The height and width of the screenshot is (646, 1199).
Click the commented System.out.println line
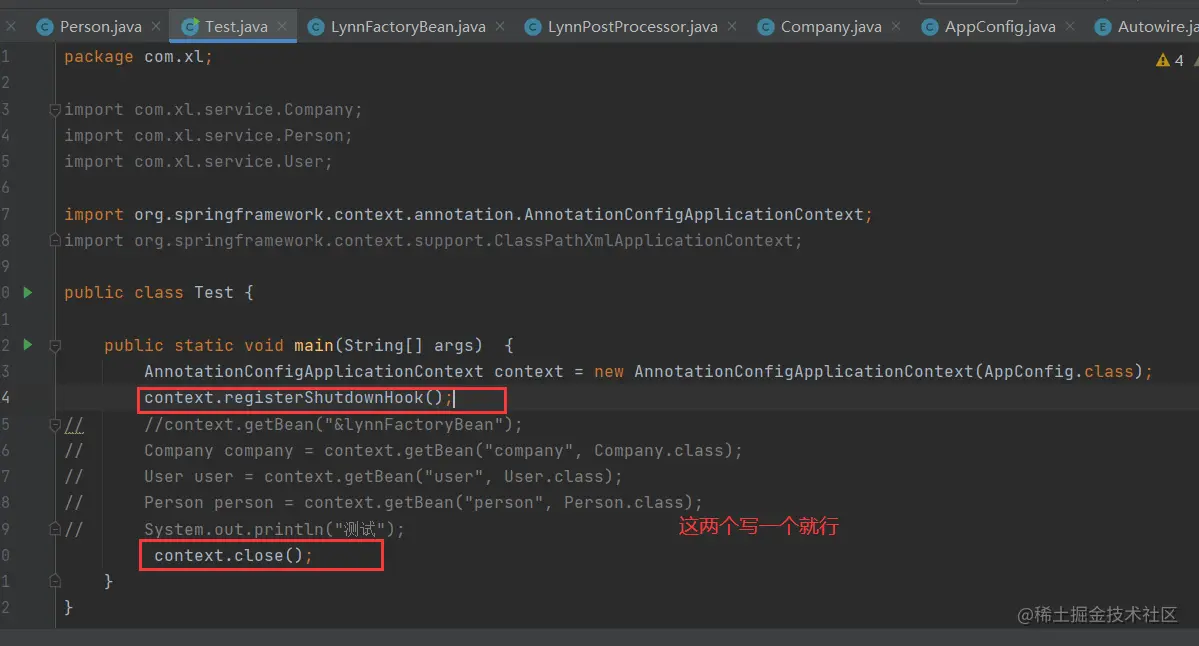[x=274, y=529]
